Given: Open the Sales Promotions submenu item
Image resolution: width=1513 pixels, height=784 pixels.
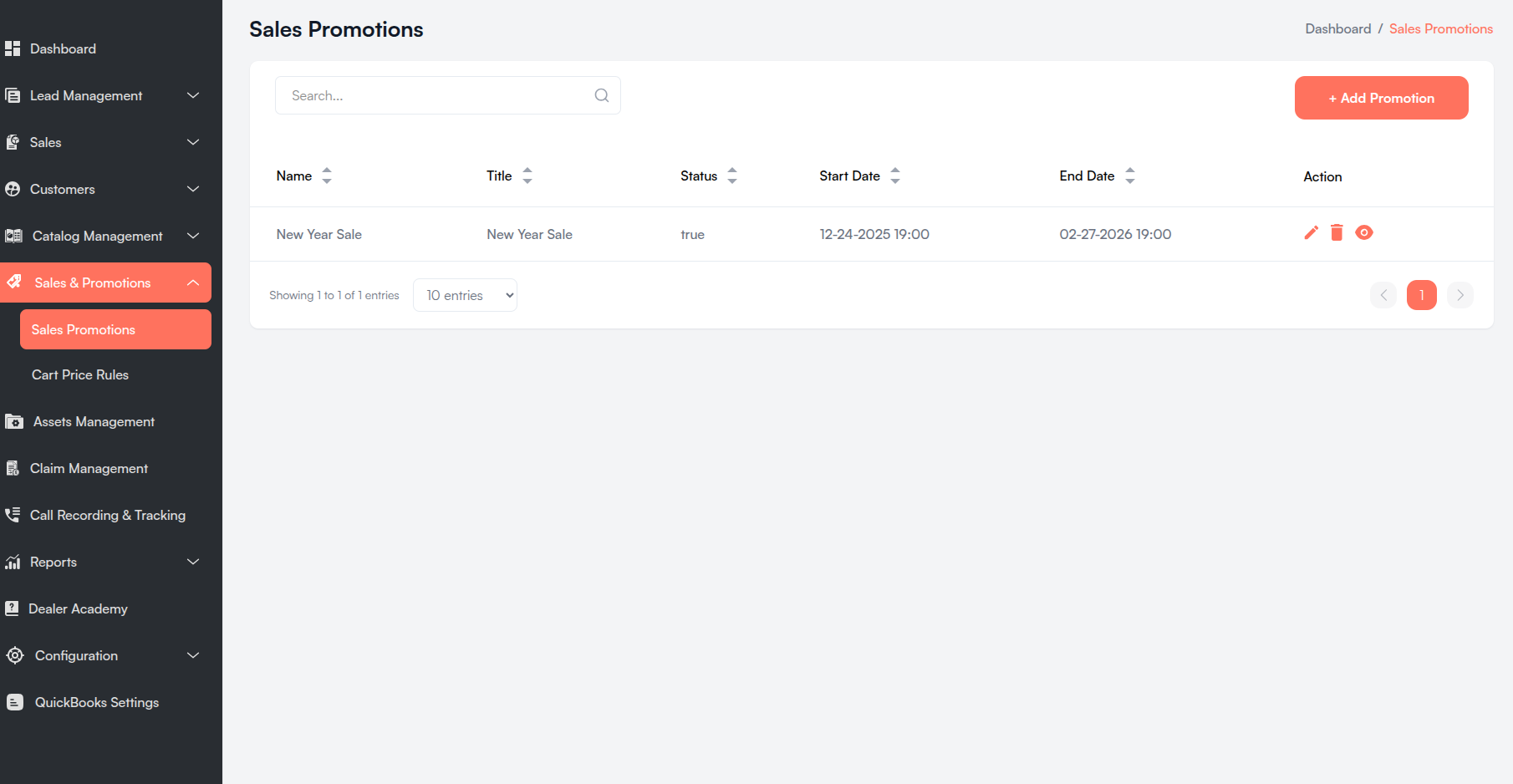Looking at the screenshot, I should [115, 329].
